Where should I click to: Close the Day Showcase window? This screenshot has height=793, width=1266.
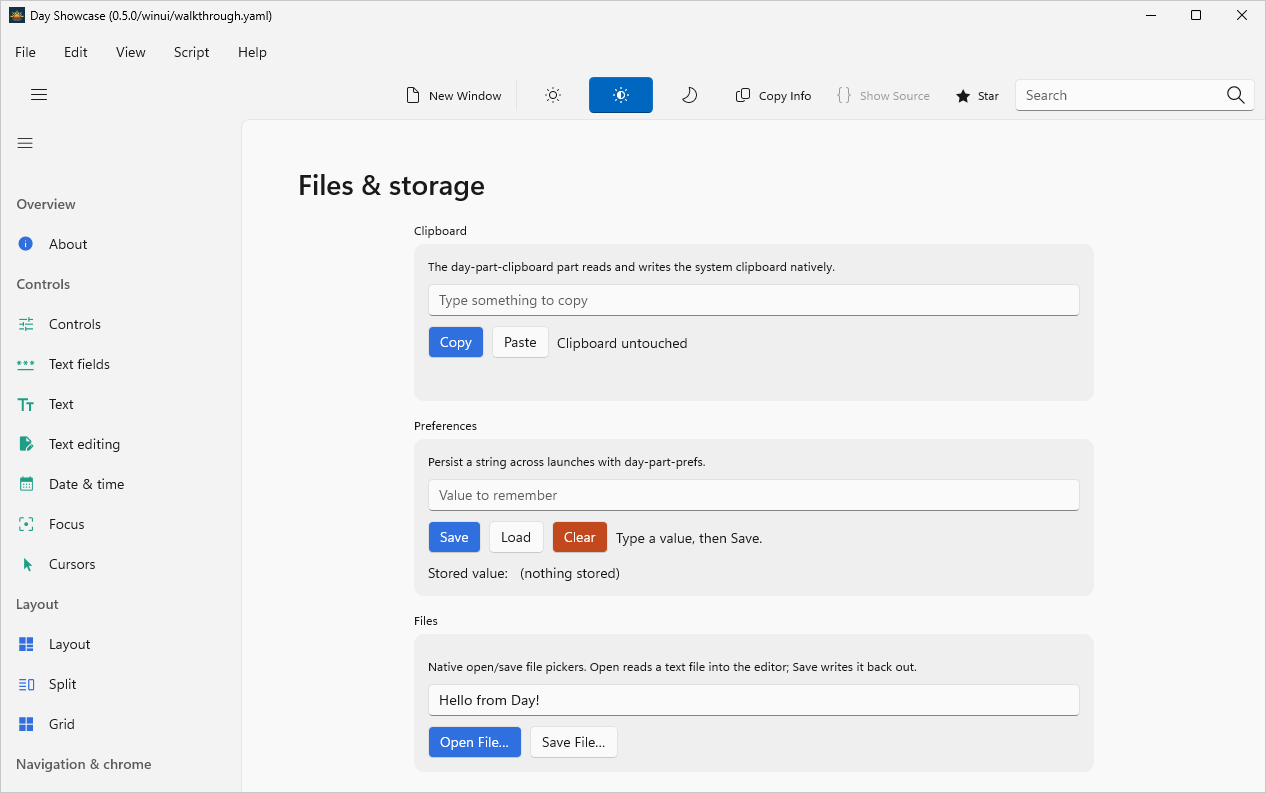[1242, 15]
